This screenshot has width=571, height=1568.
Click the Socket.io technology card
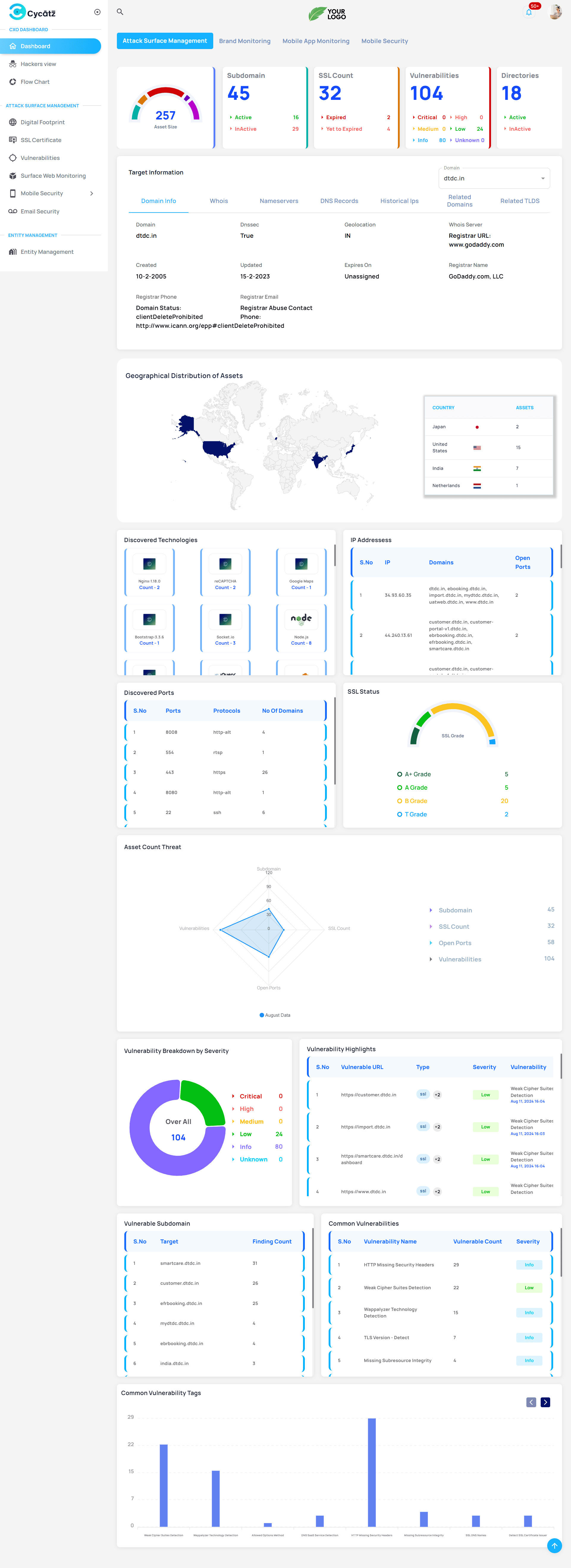(225, 628)
